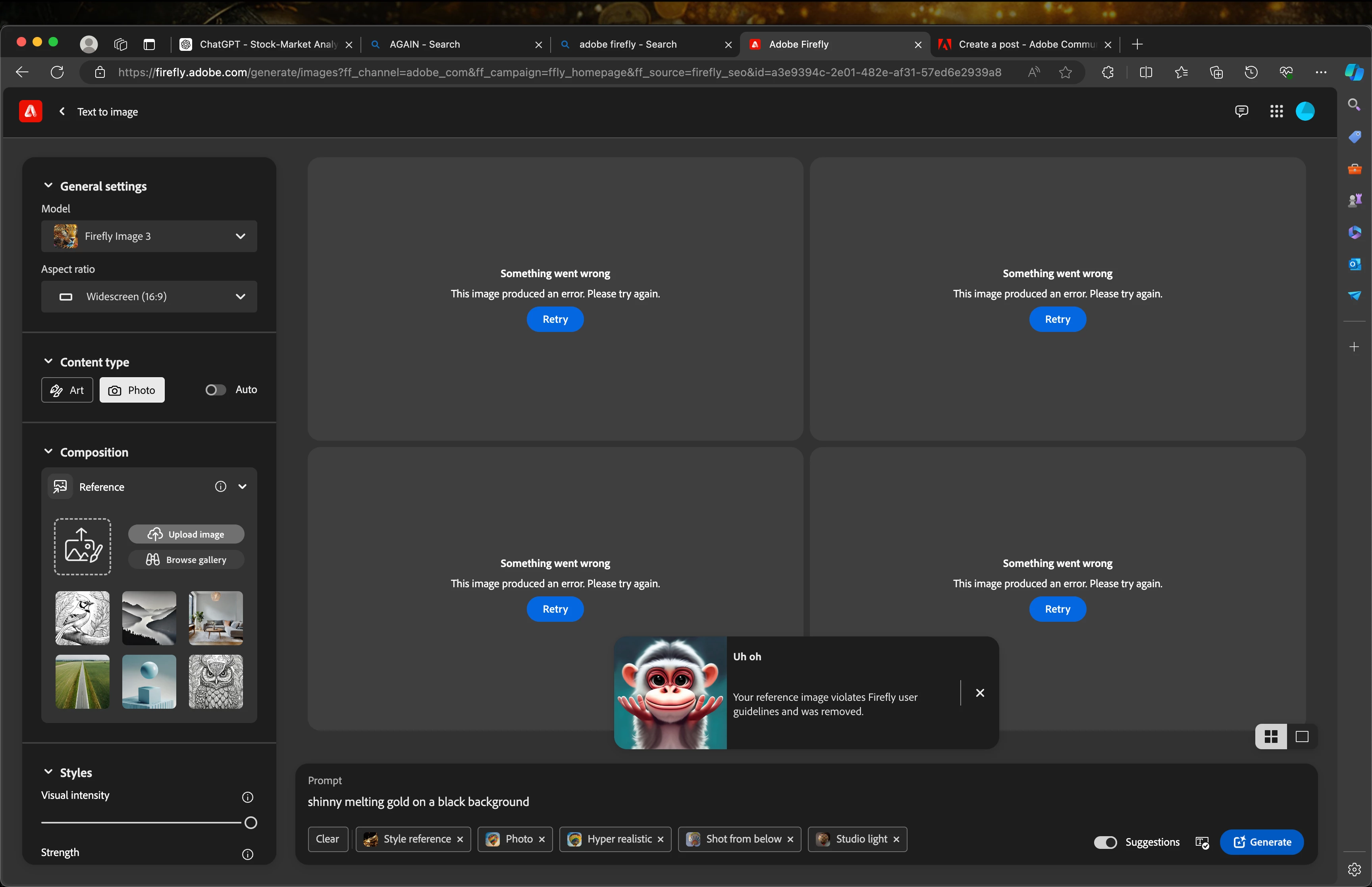This screenshot has width=1372, height=887.
Task: Open the Adobe apps grid icon
Action: (1276, 111)
